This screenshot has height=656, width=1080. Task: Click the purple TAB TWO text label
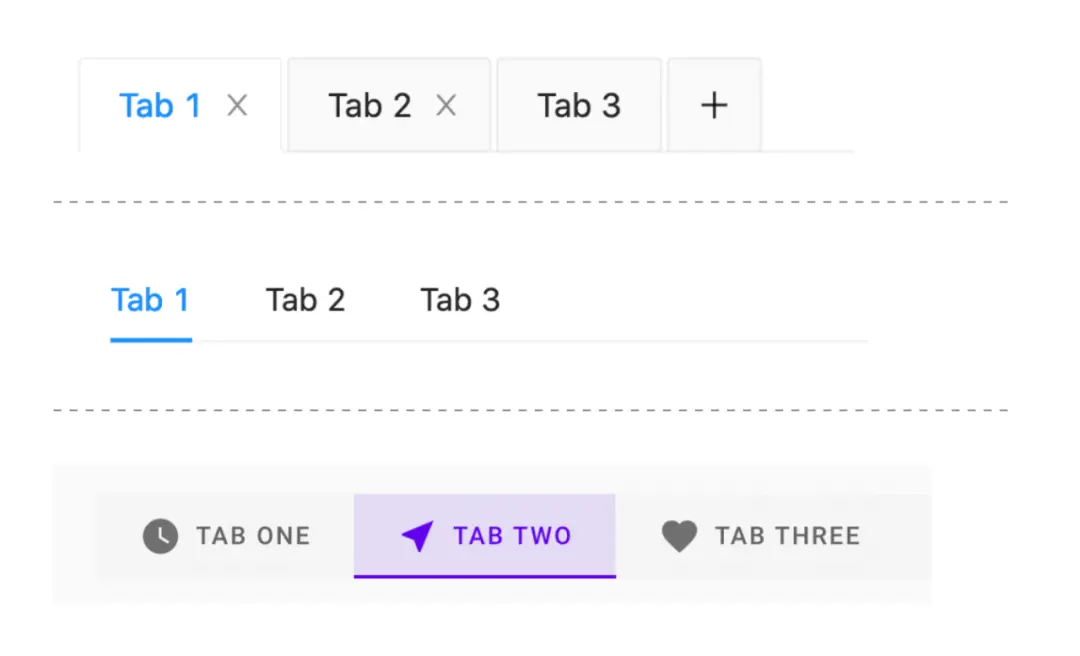click(512, 536)
